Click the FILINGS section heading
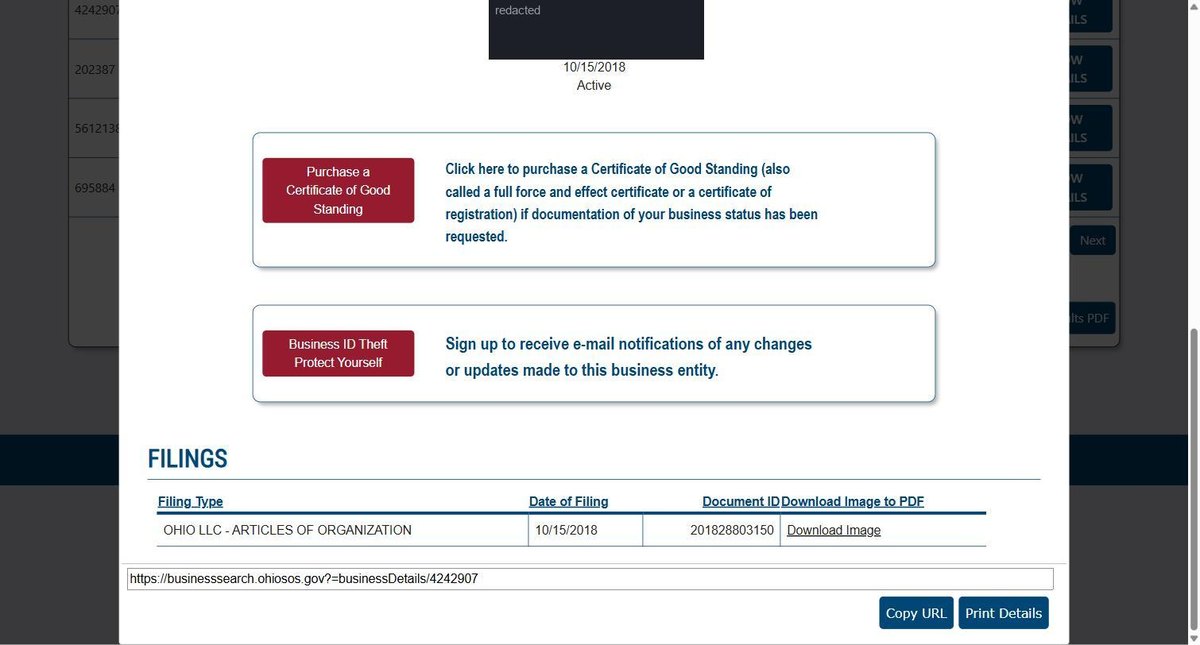This screenshot has width=1200, height=645. point(188,459)
